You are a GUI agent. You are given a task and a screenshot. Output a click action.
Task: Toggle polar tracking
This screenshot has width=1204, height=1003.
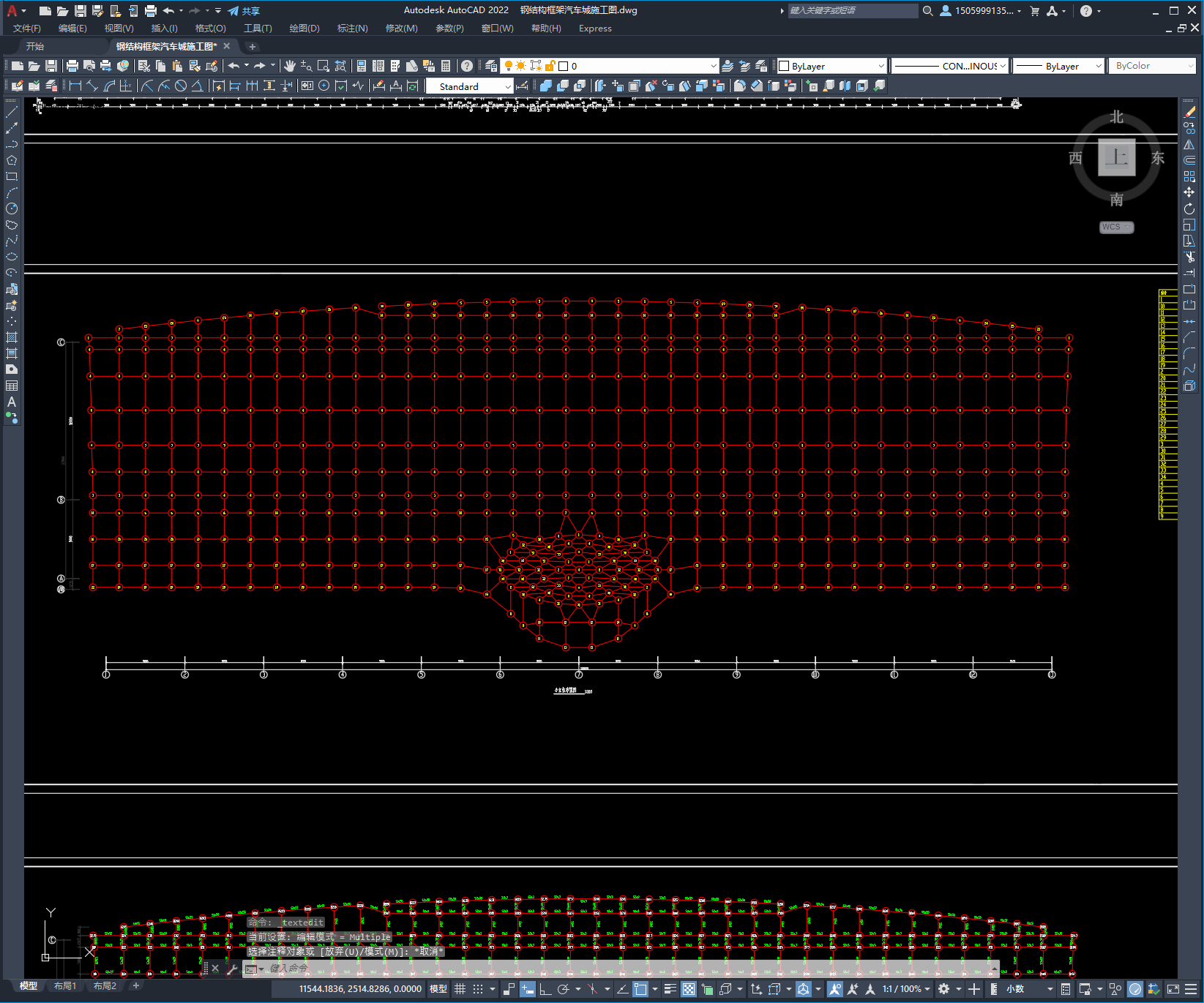pyautogui.click(x=563, y=989)
